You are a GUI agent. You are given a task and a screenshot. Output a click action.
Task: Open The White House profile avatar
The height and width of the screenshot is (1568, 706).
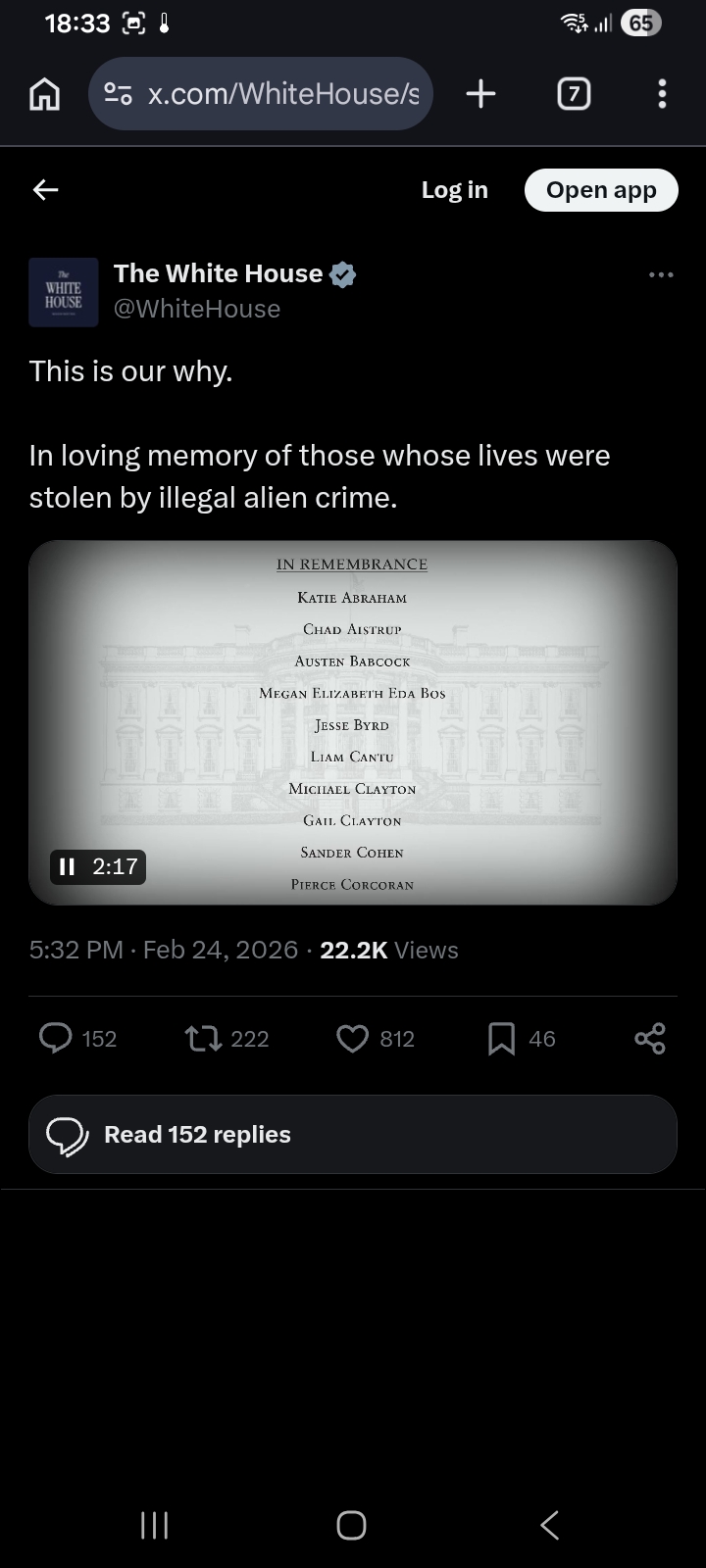pos(64,292)
